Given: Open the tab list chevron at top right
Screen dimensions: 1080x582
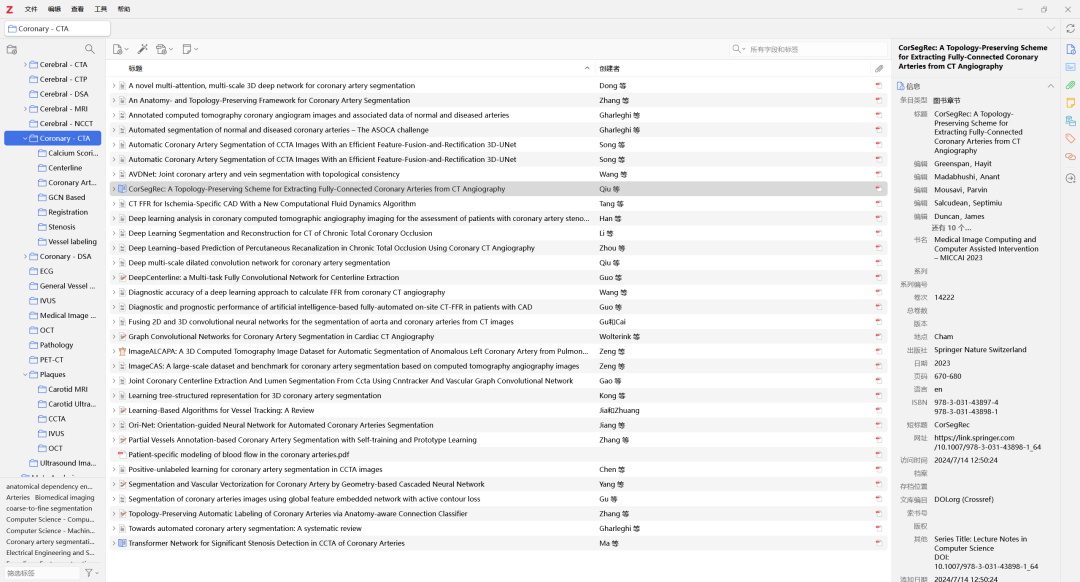Looking at the screenshot, I should tap(1051, 29).
